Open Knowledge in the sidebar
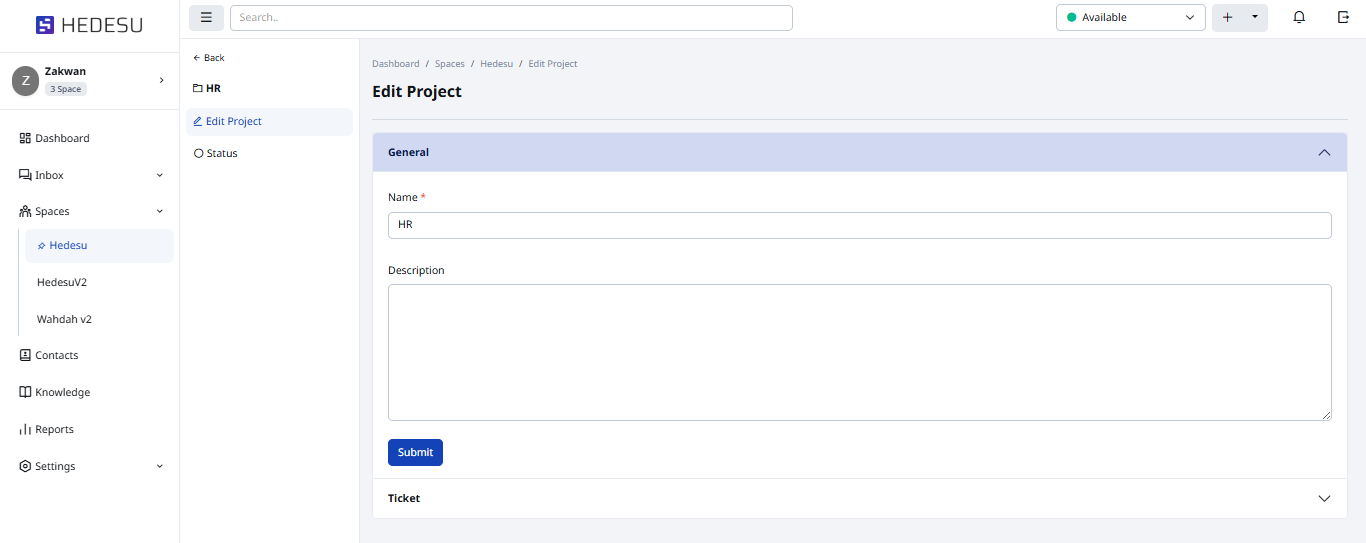 tap(62, 392)
